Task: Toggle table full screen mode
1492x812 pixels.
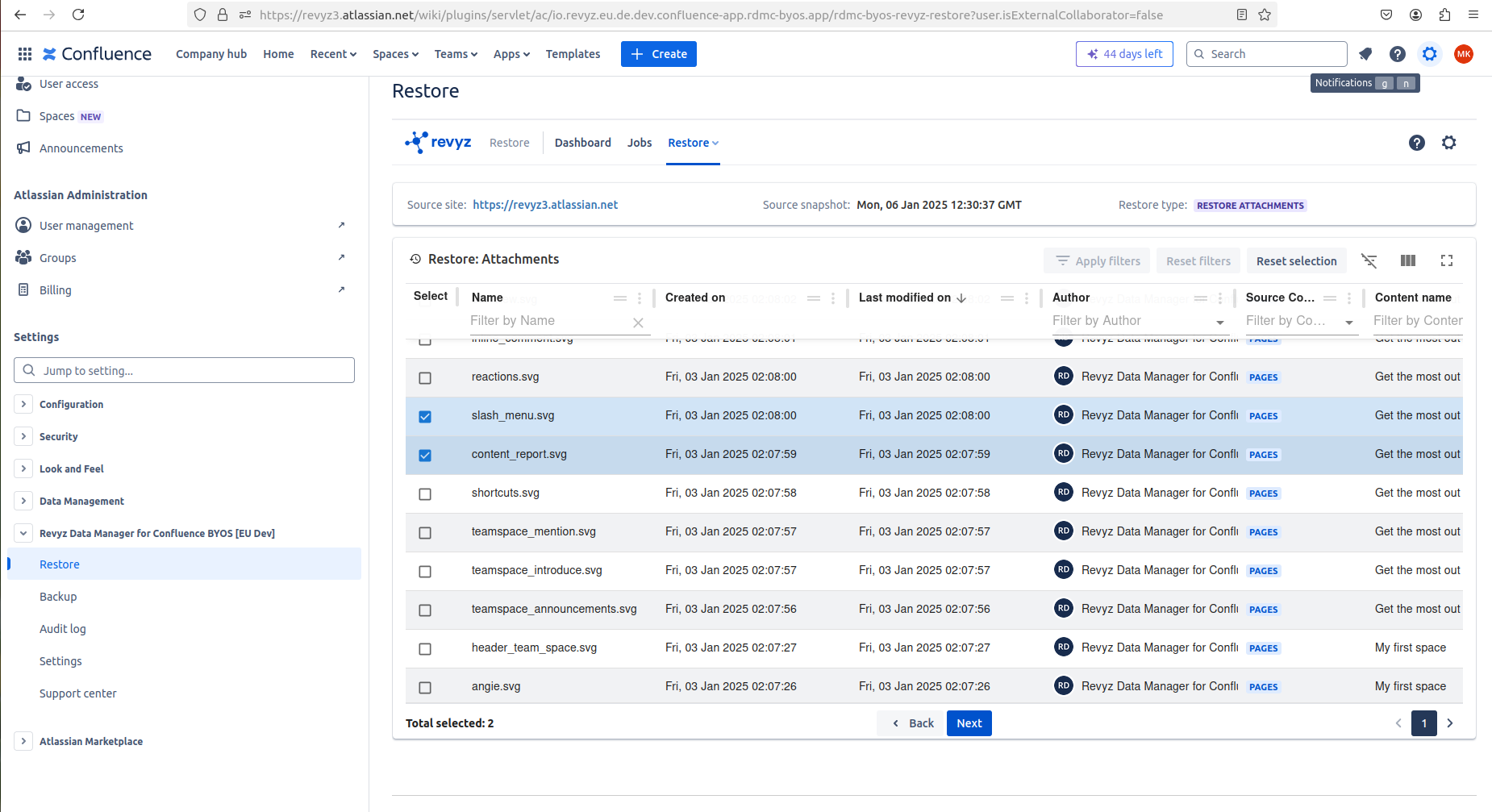Action: click(x=1447, y=260)
